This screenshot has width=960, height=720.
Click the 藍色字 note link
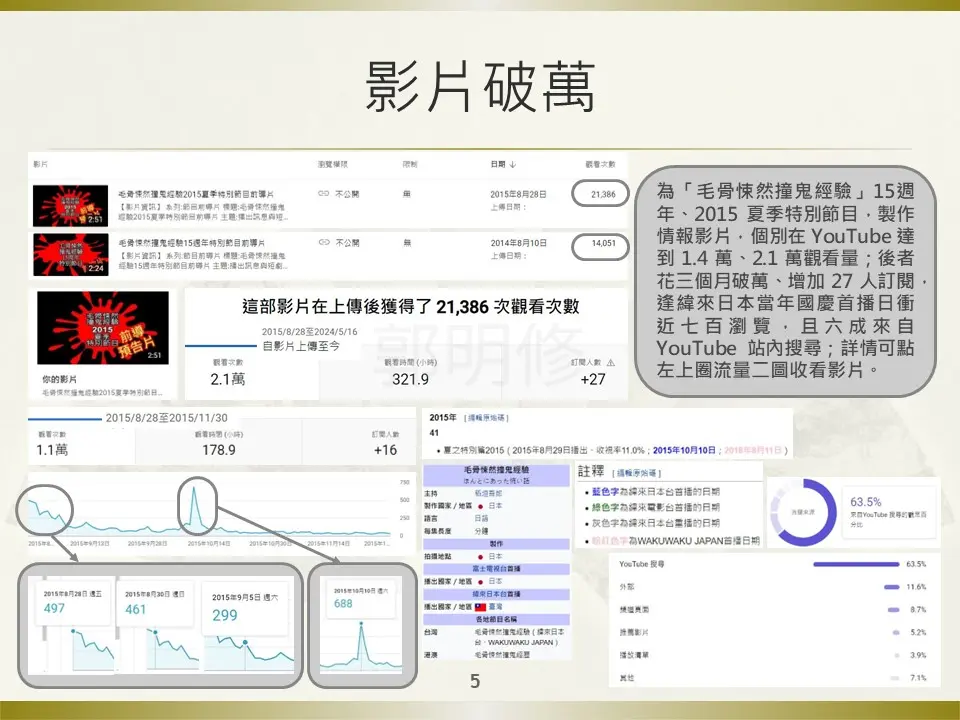coord(606,492)
